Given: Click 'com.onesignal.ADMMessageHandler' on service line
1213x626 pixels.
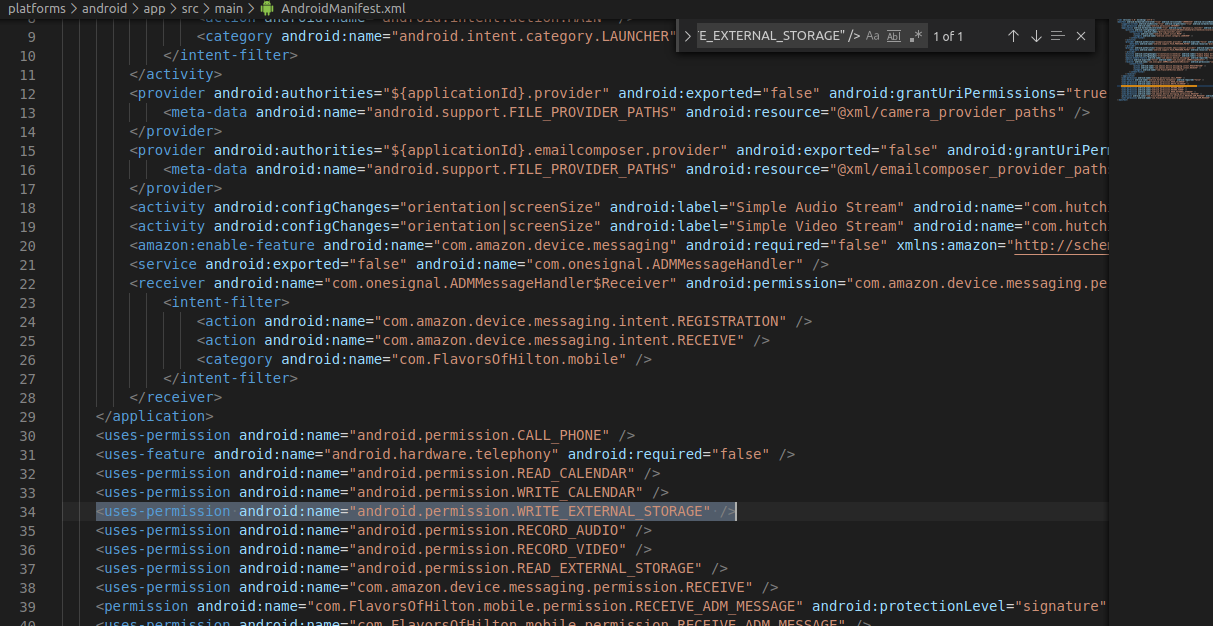Looking at the screenshot, I should (663, 264).
